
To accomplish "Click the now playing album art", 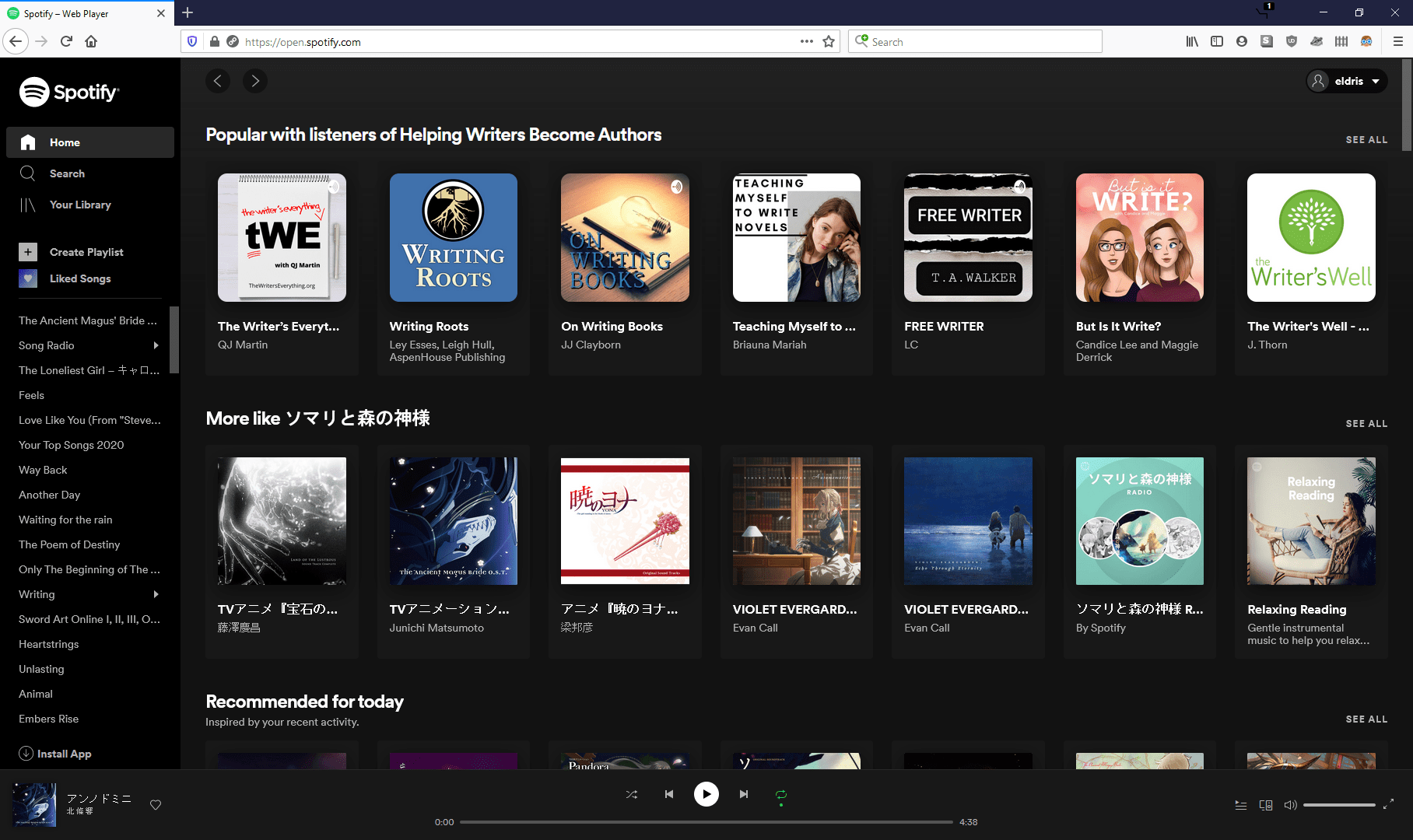I will point(34,804).
